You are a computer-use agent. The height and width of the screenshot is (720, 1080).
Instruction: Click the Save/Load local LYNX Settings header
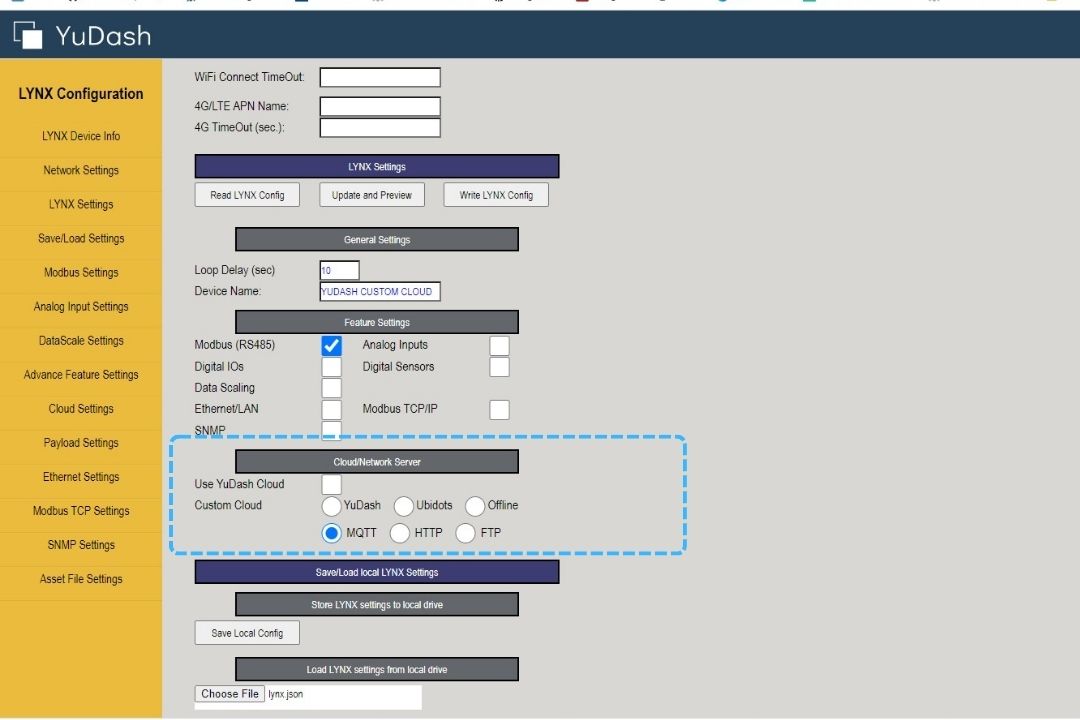pyautogui.click(x=377, y=573)
